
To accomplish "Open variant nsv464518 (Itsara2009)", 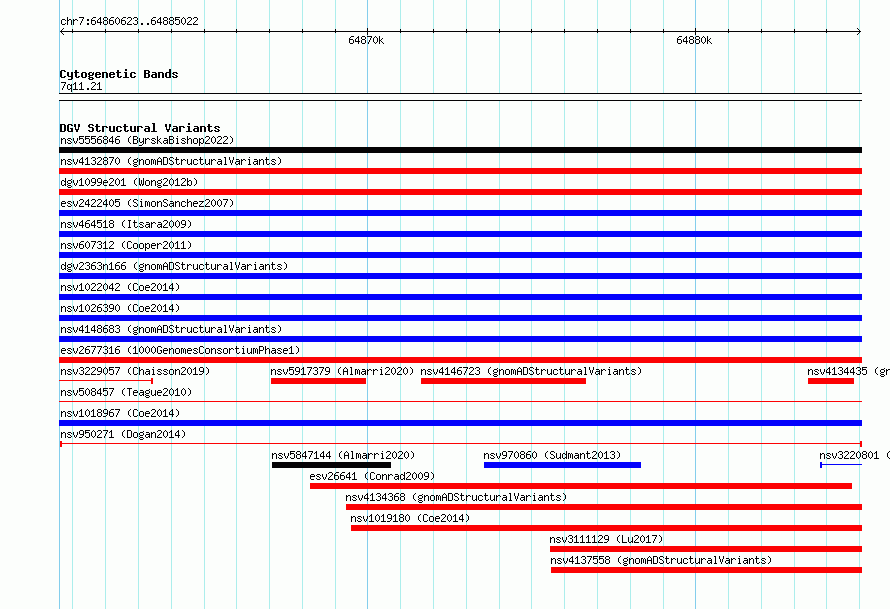I will [x=126, y=224].
